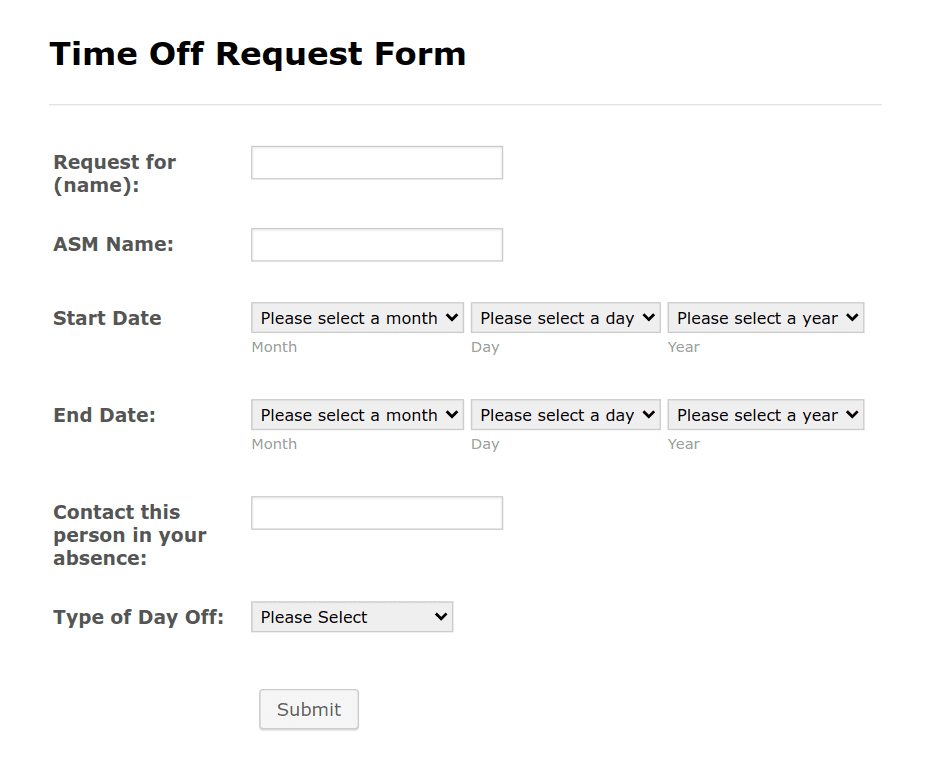Screen dimensions: 930x762
Task: Click the Year helper label under Start Date
Action: coord(683,347)
